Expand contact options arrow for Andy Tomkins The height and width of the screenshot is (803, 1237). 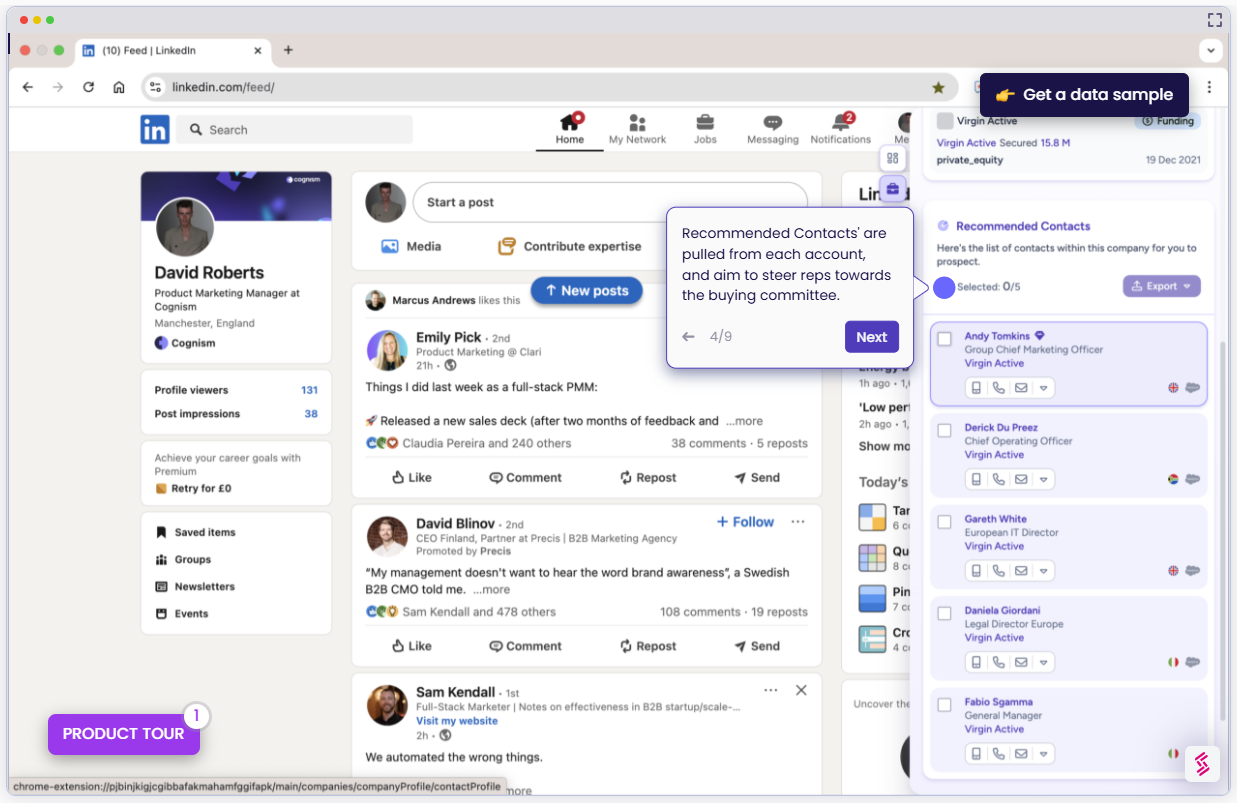click(1044, 388)
